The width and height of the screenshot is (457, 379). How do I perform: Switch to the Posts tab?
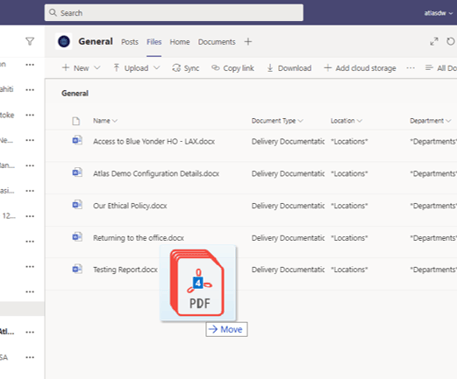130,42
